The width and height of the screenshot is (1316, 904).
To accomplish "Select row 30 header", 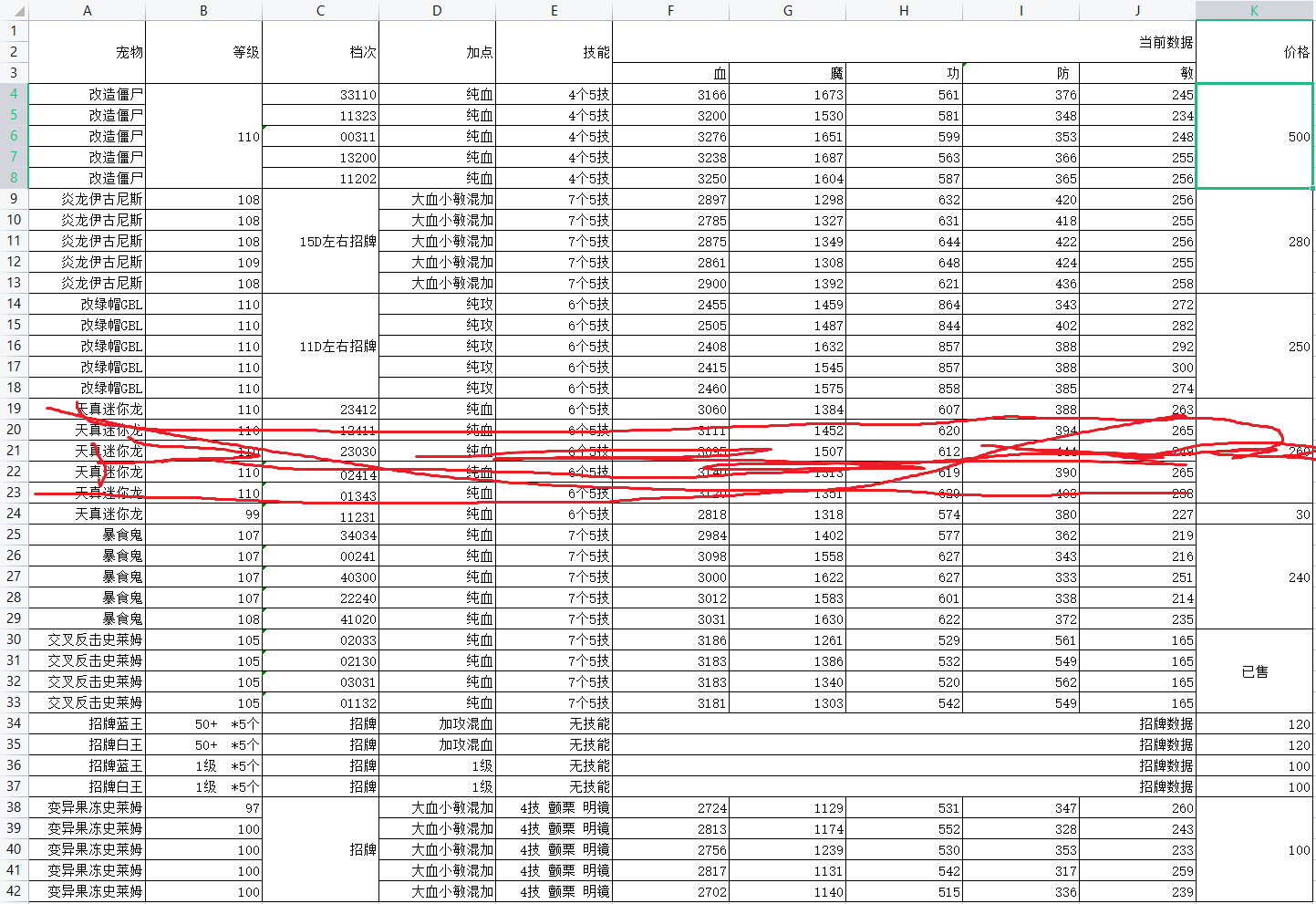I will 14,639.
